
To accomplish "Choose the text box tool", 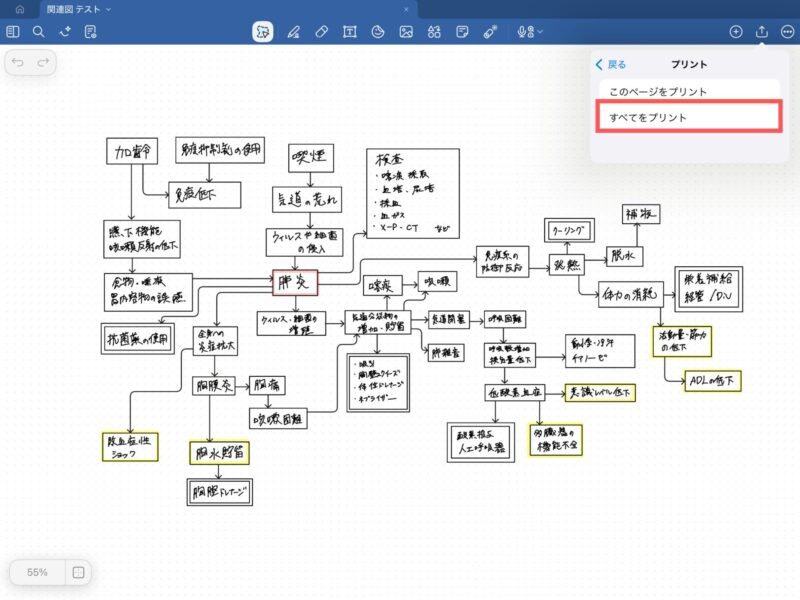I will point(350,32).
